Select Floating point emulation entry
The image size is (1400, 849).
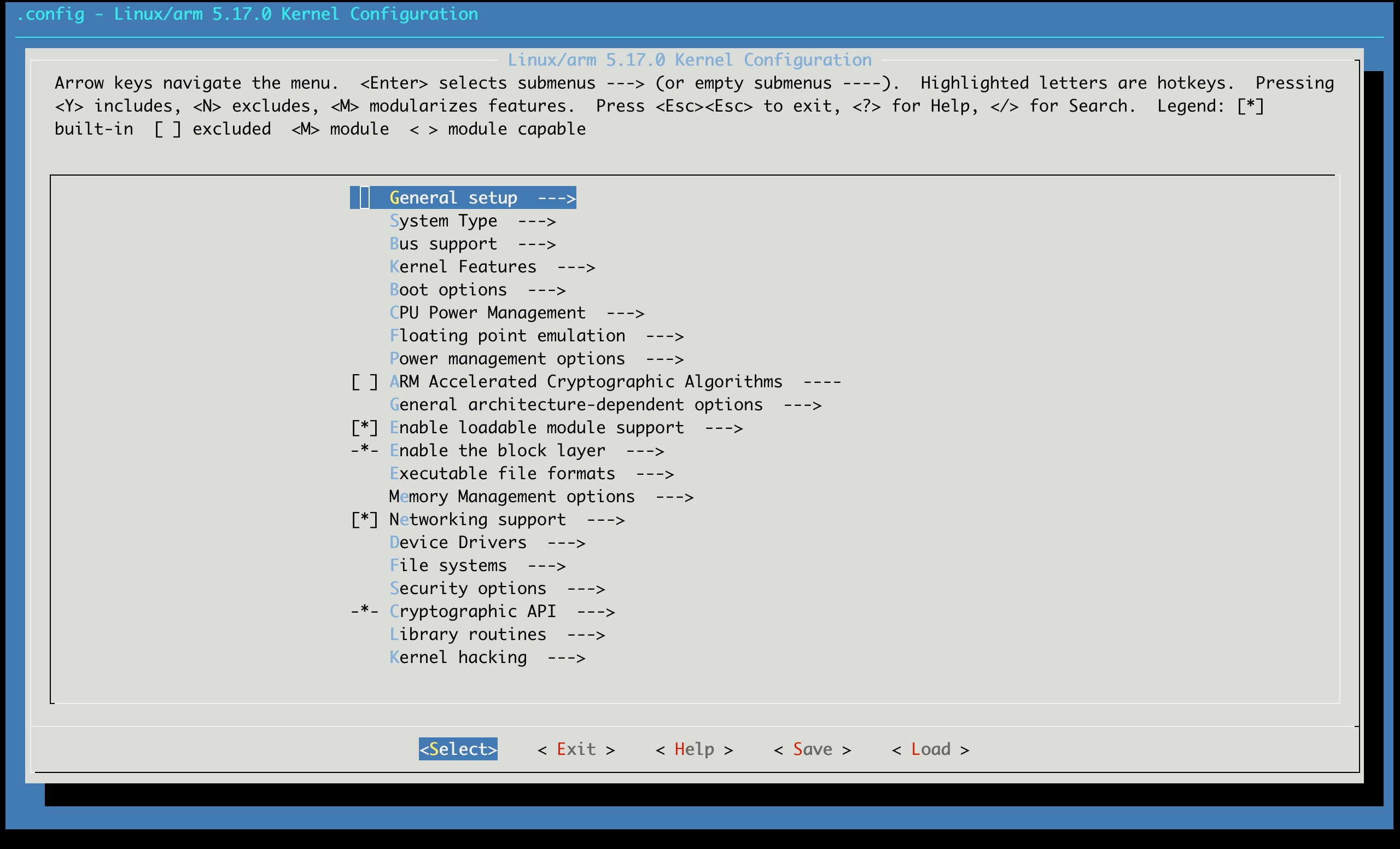click(536, 336)
